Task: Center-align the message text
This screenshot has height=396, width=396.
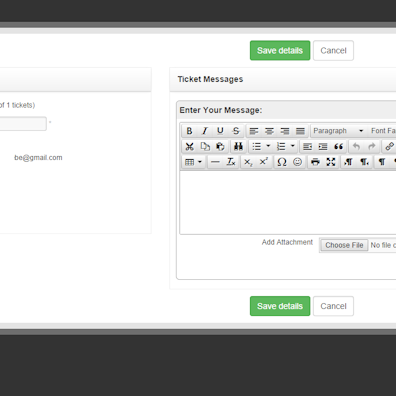Action: [x=269, y=131]
